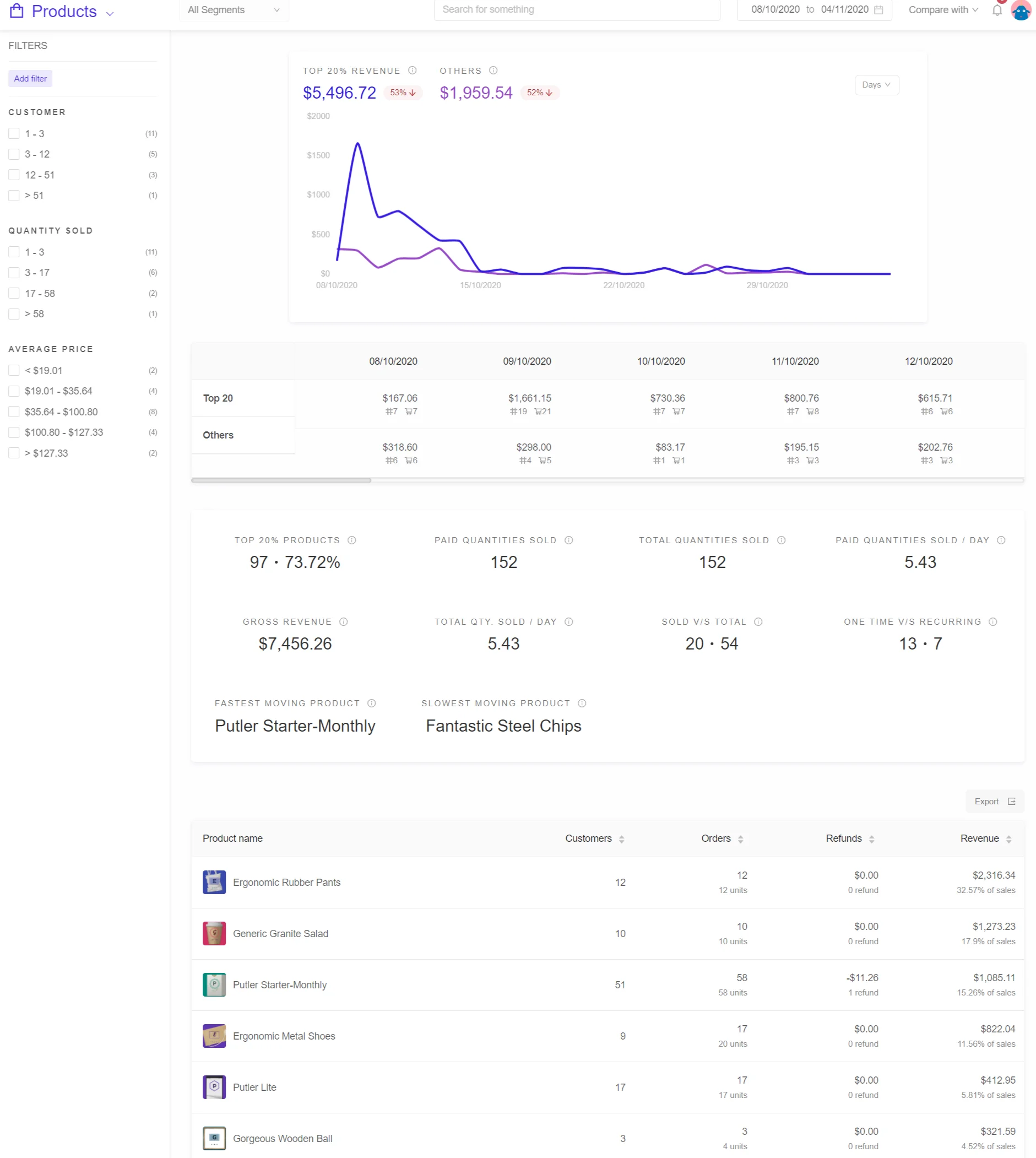The width and height of the screenshot is (1036, 1158).
Task: Sort table by Customers column
Action: pos(622,839)
